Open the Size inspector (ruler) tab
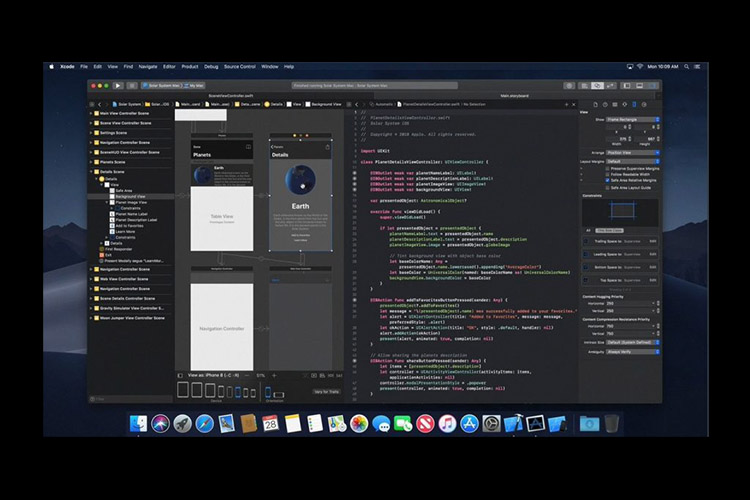This screenshot has height=500, width=750. (x=634, y=104)
